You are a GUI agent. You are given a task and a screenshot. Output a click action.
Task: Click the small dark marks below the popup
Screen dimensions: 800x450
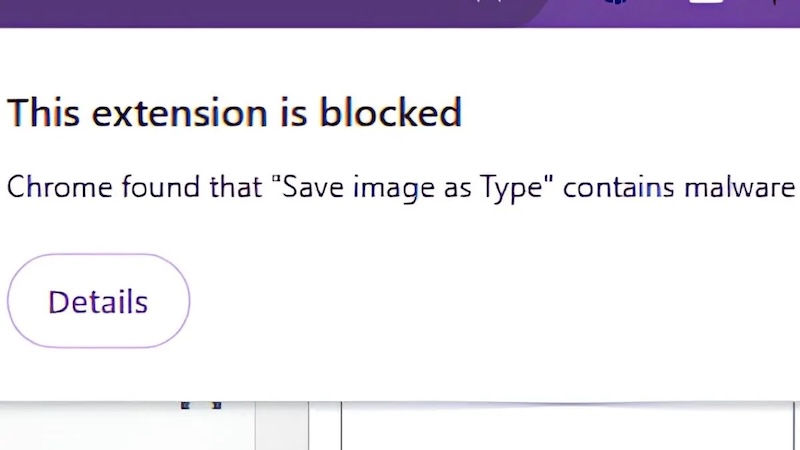click(200, 405)
